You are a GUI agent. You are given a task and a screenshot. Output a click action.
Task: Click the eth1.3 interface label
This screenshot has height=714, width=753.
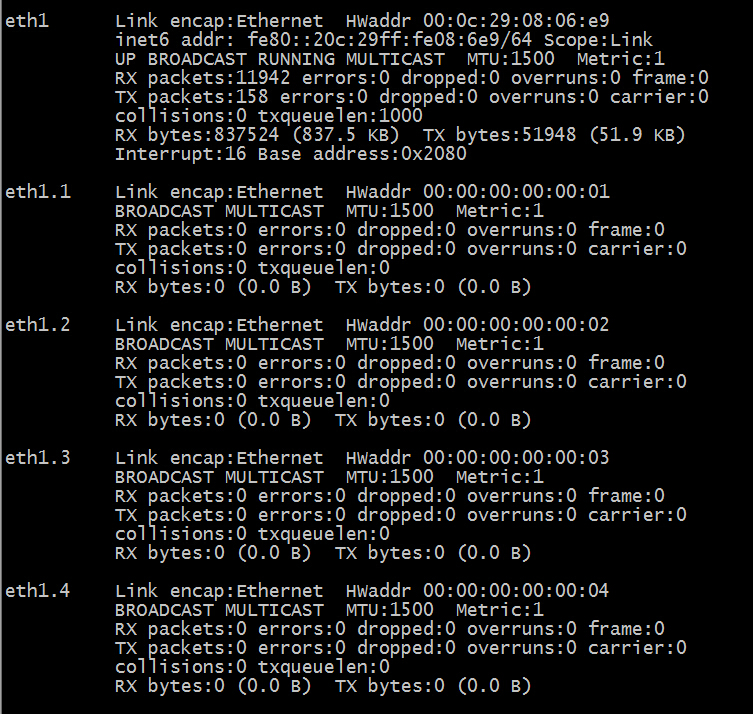pyautogui.click(x=38, y=458)
